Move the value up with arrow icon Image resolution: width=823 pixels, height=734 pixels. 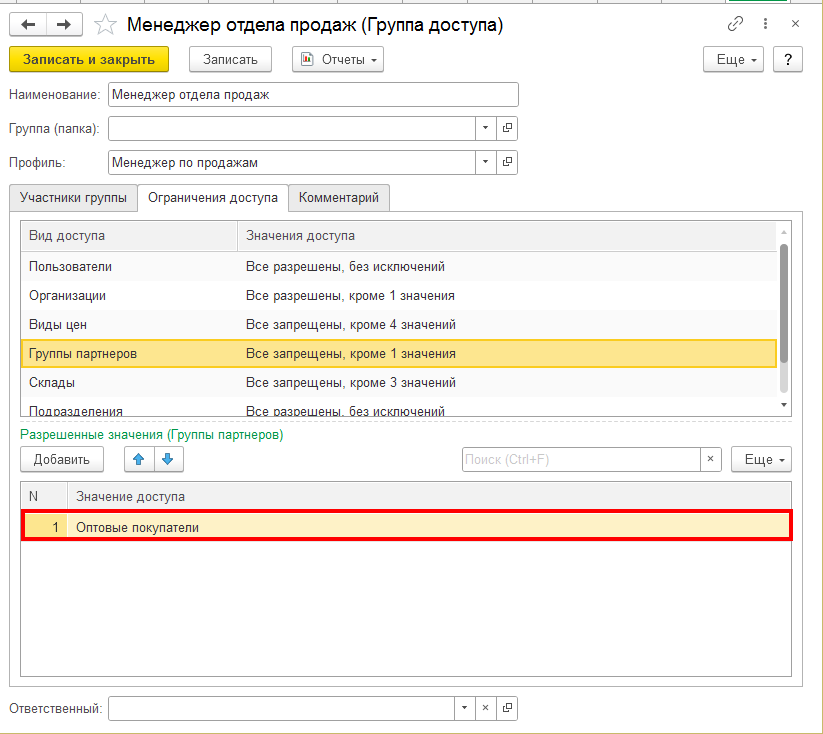coord(138,459)
